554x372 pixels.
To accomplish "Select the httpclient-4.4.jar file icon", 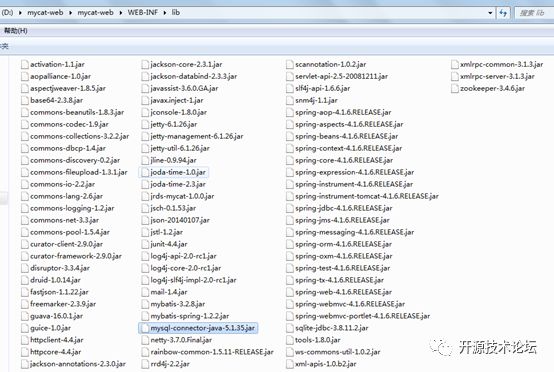I will (25, 340).
